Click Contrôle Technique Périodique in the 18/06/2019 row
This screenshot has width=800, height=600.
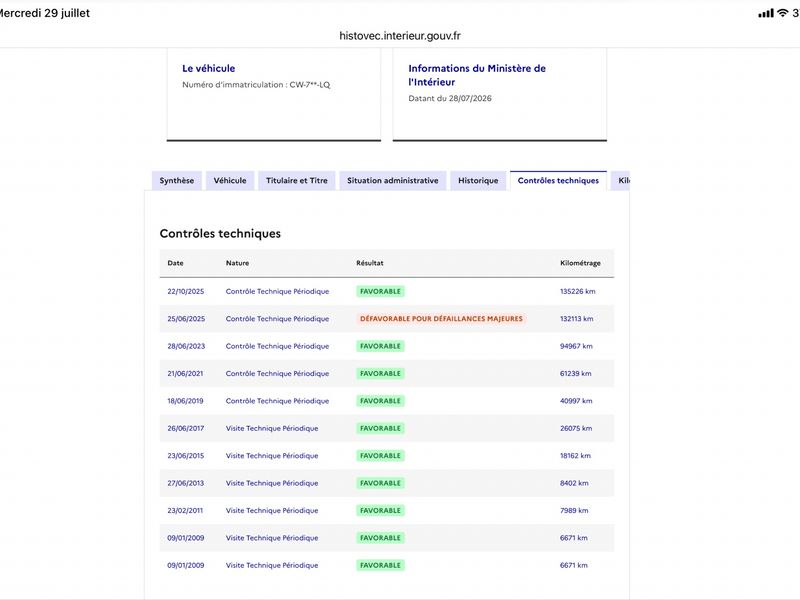(278, 401)
